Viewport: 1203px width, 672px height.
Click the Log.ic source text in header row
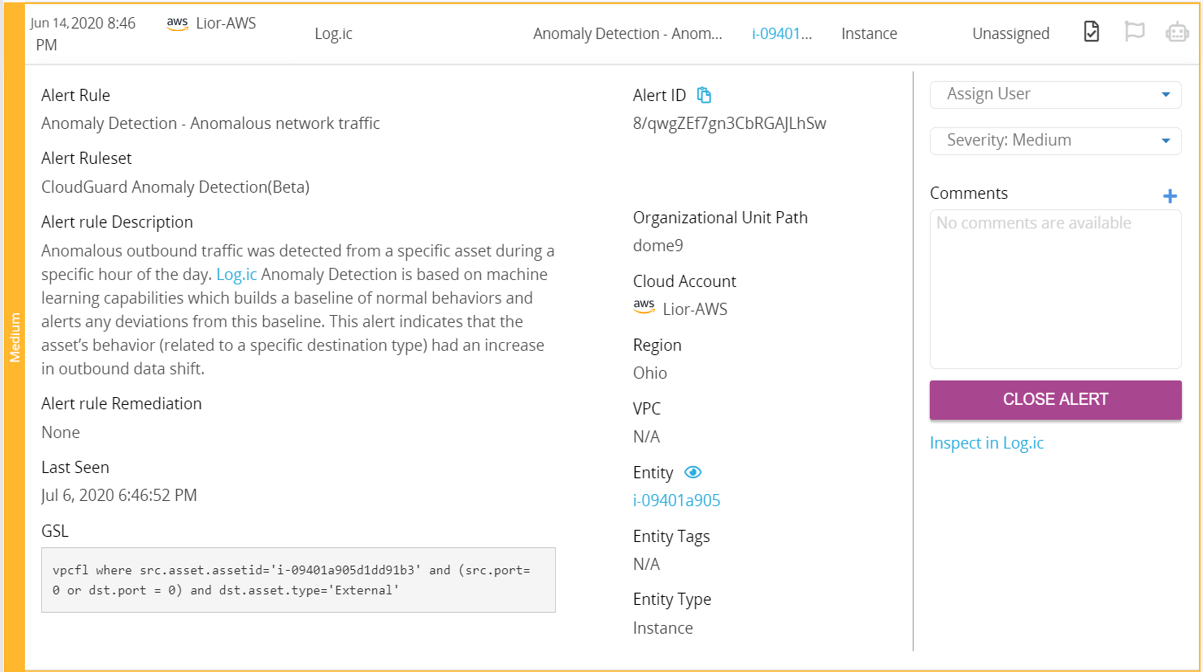tap(333, 33)
